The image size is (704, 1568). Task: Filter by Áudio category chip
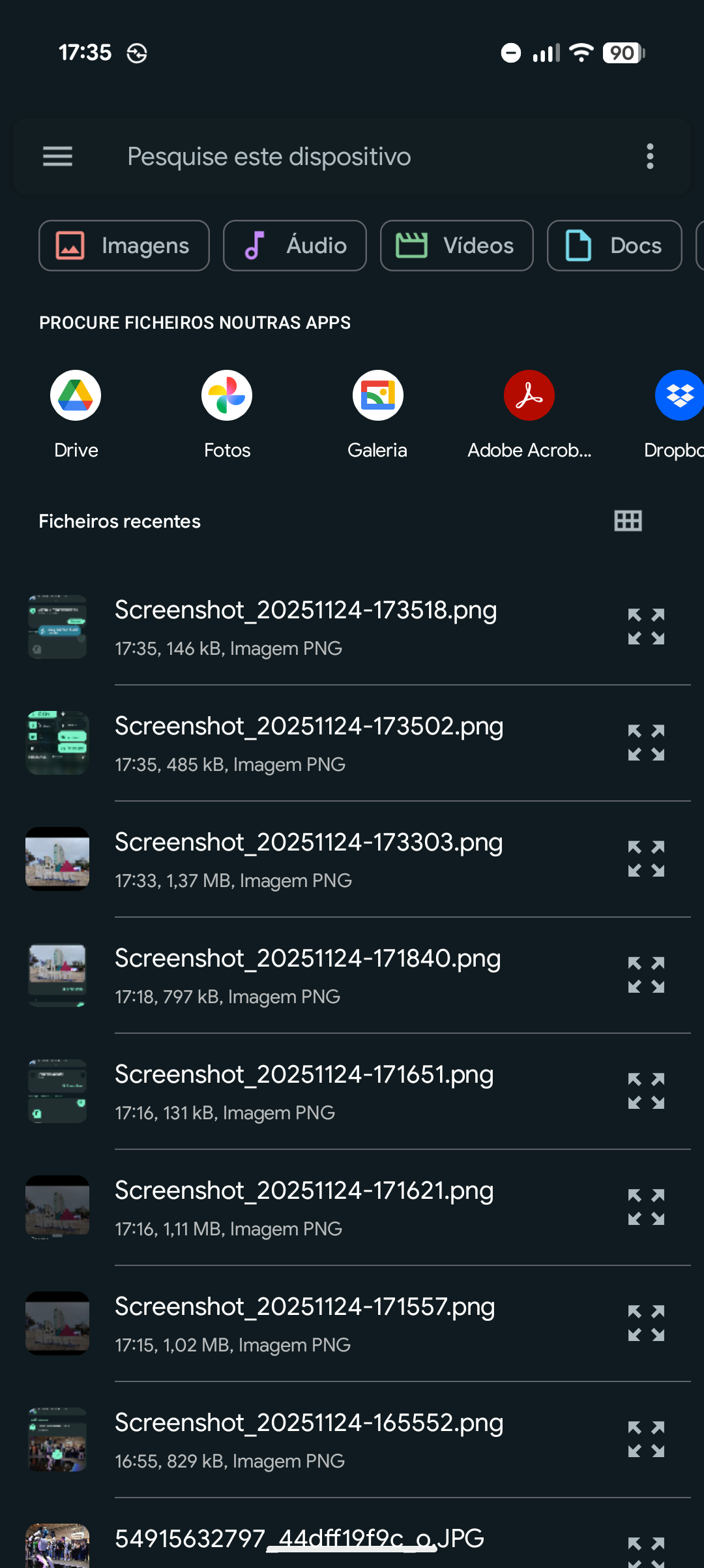point(295,245)
